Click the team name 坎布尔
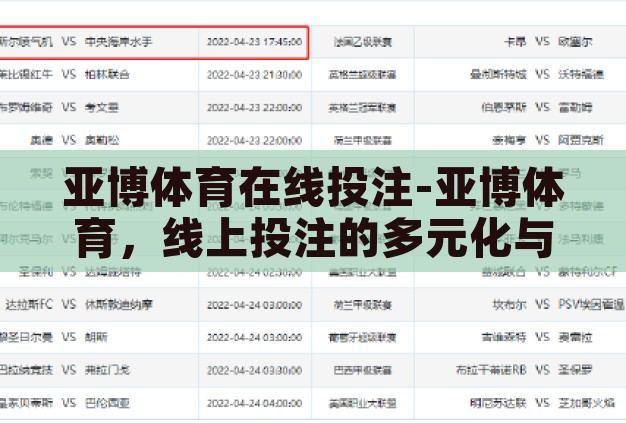Viewport: 626px width, 423px height. click(x=509, y=304)
